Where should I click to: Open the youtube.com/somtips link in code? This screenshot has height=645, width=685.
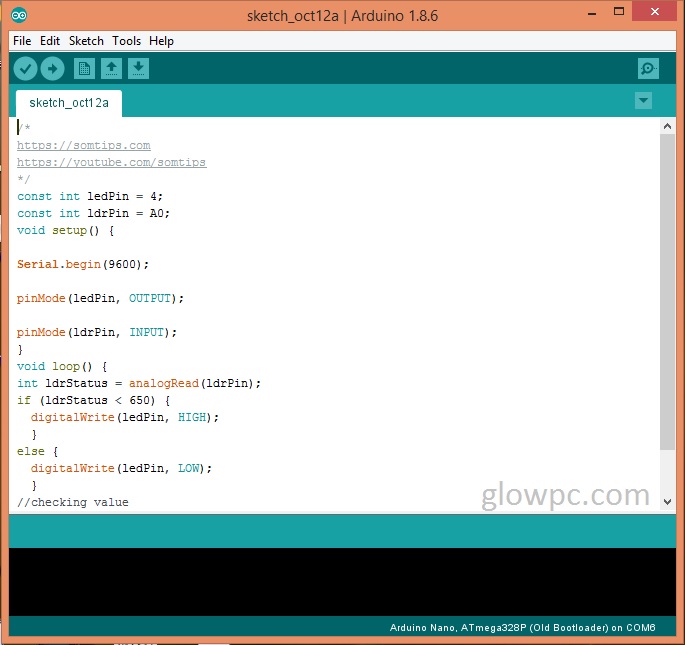(111, 162)
